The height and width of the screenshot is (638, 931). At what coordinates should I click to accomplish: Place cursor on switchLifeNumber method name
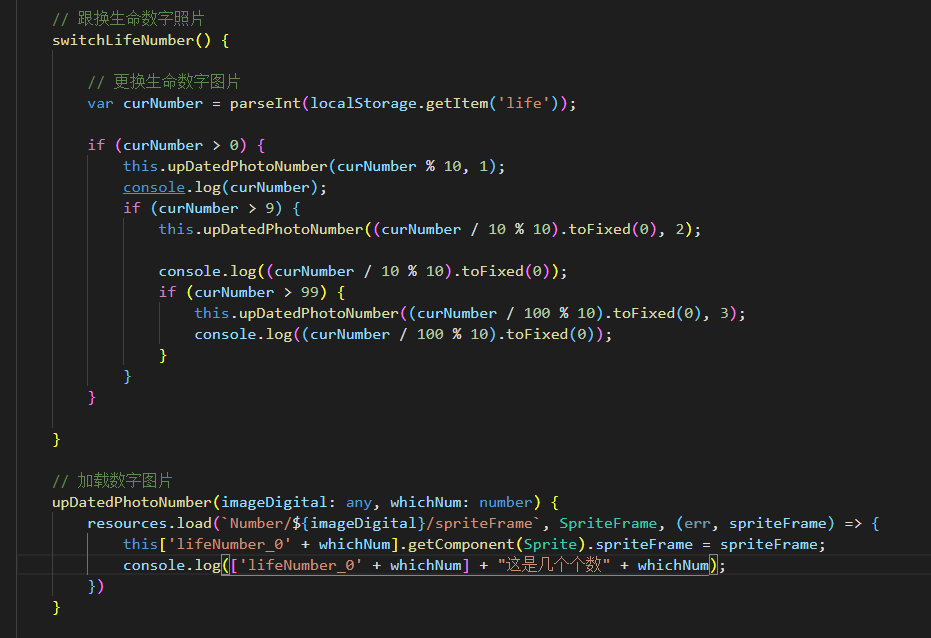(x=123, y=40)
